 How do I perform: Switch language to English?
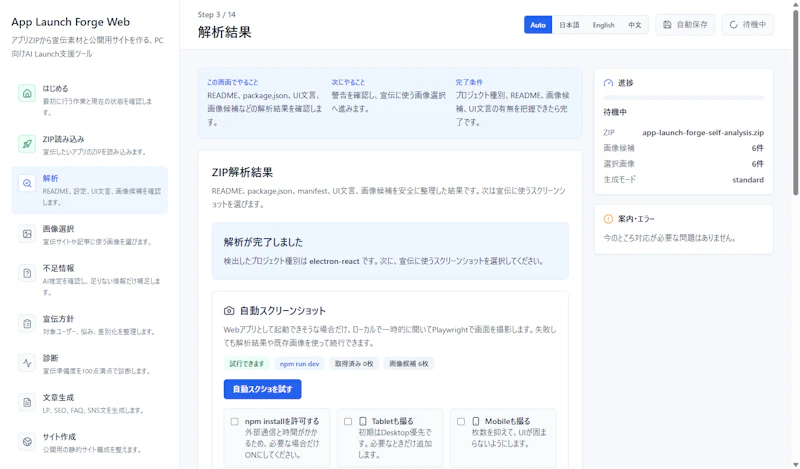click(x=603, y=24)
